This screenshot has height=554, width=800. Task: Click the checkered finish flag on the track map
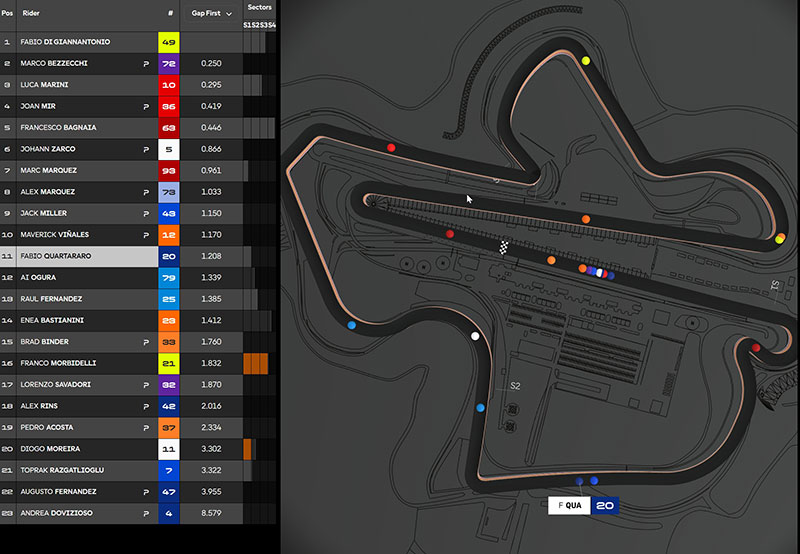[x=505, y=247]
